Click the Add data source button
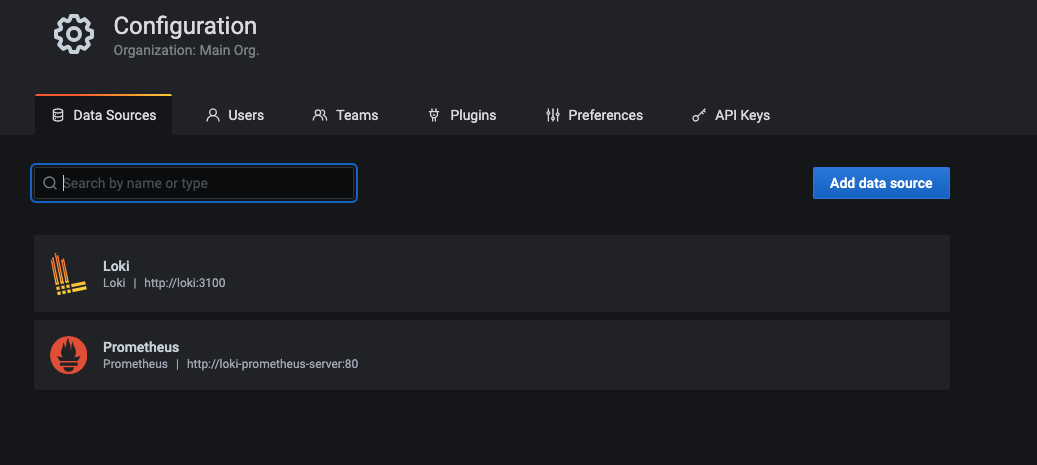 (x=881, y=183)
